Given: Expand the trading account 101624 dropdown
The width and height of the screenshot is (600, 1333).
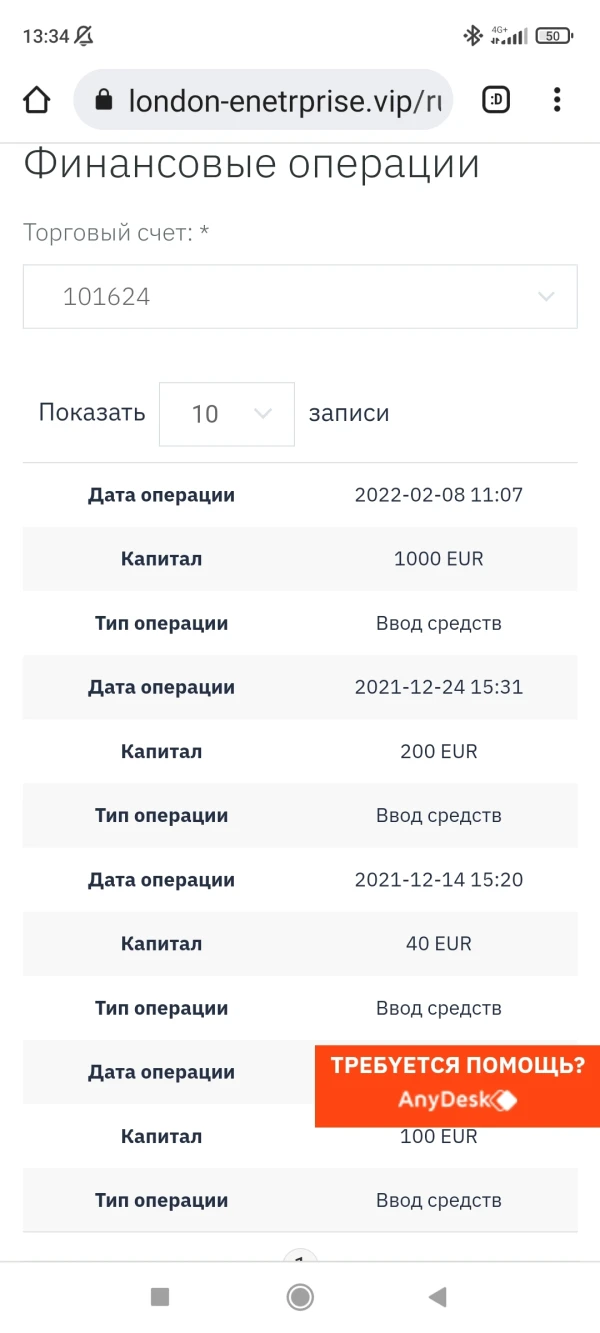Looking at the screenshot, I should (x=300, y=297).
